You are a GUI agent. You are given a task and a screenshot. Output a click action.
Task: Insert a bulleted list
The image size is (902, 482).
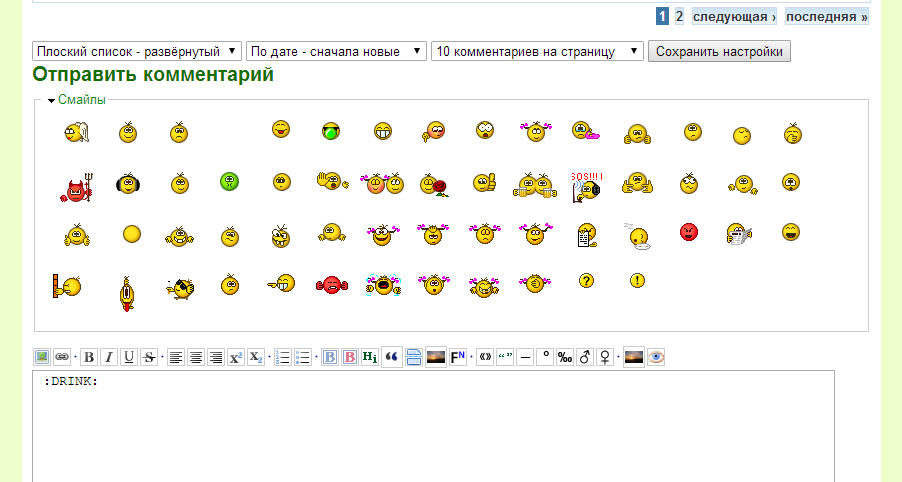pyautogui.click(x=303, y=357)
